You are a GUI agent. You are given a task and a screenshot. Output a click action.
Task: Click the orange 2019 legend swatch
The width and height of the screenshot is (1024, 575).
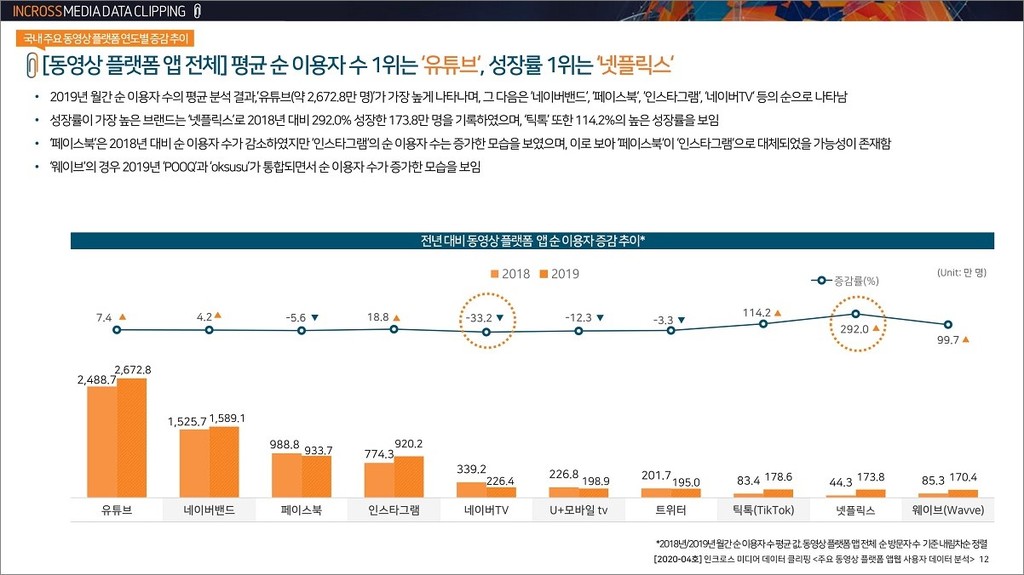point(543,274)
